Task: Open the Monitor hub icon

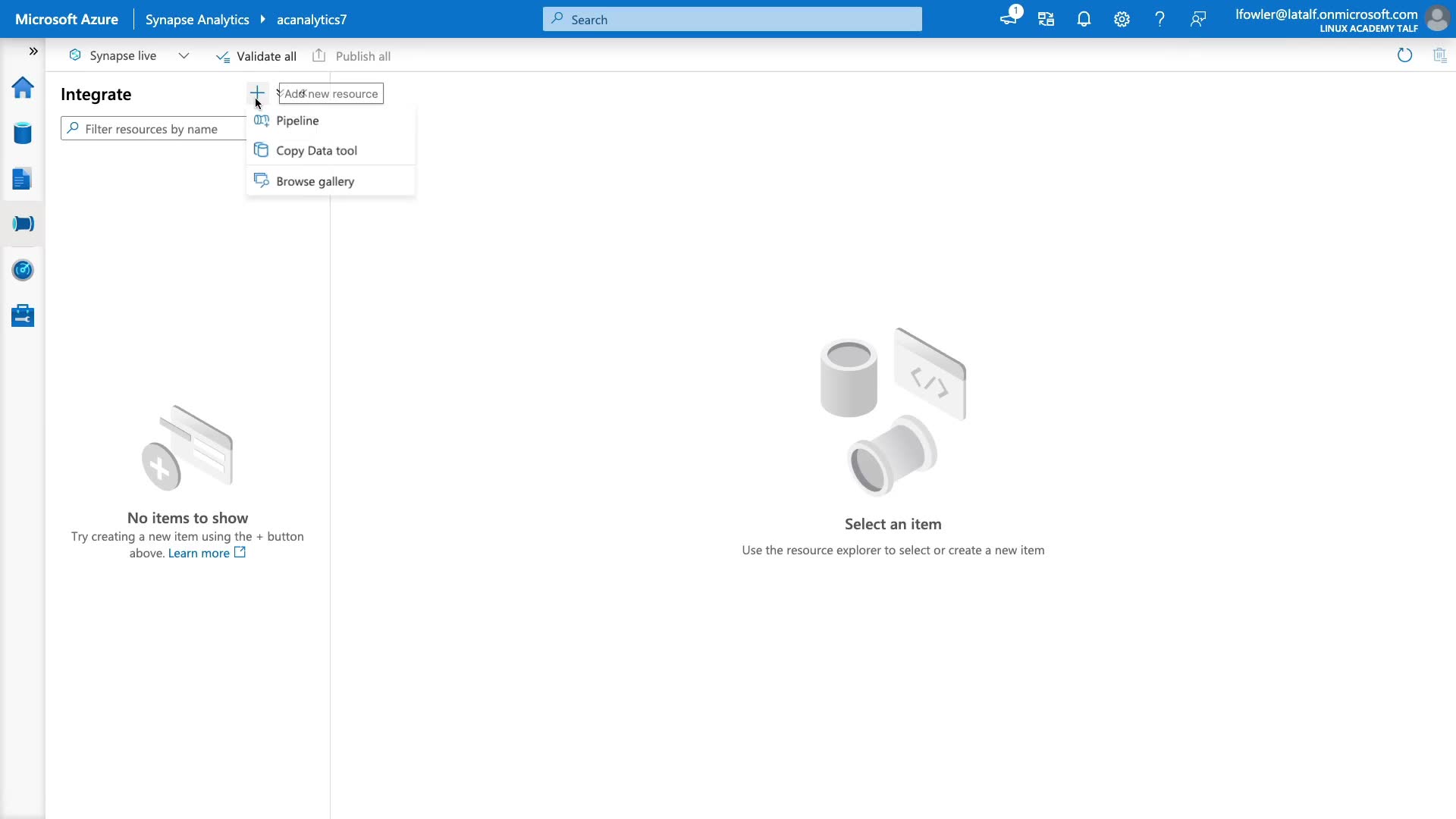Action: click(23, 270)
